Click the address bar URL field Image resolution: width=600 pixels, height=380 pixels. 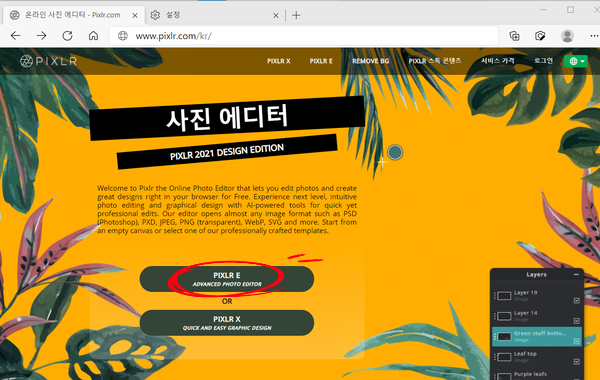point(304,36)
